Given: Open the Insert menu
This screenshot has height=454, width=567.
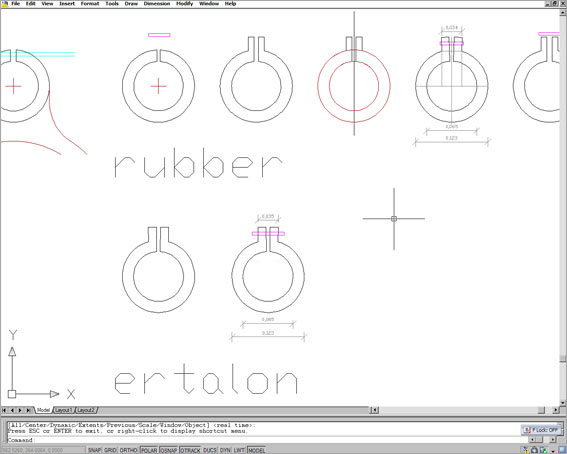Looking at the screenshot, I should point(67,4).
